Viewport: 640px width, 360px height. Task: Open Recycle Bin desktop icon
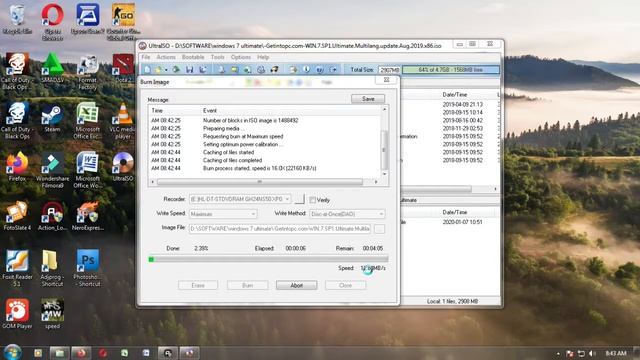click(17, 19)
